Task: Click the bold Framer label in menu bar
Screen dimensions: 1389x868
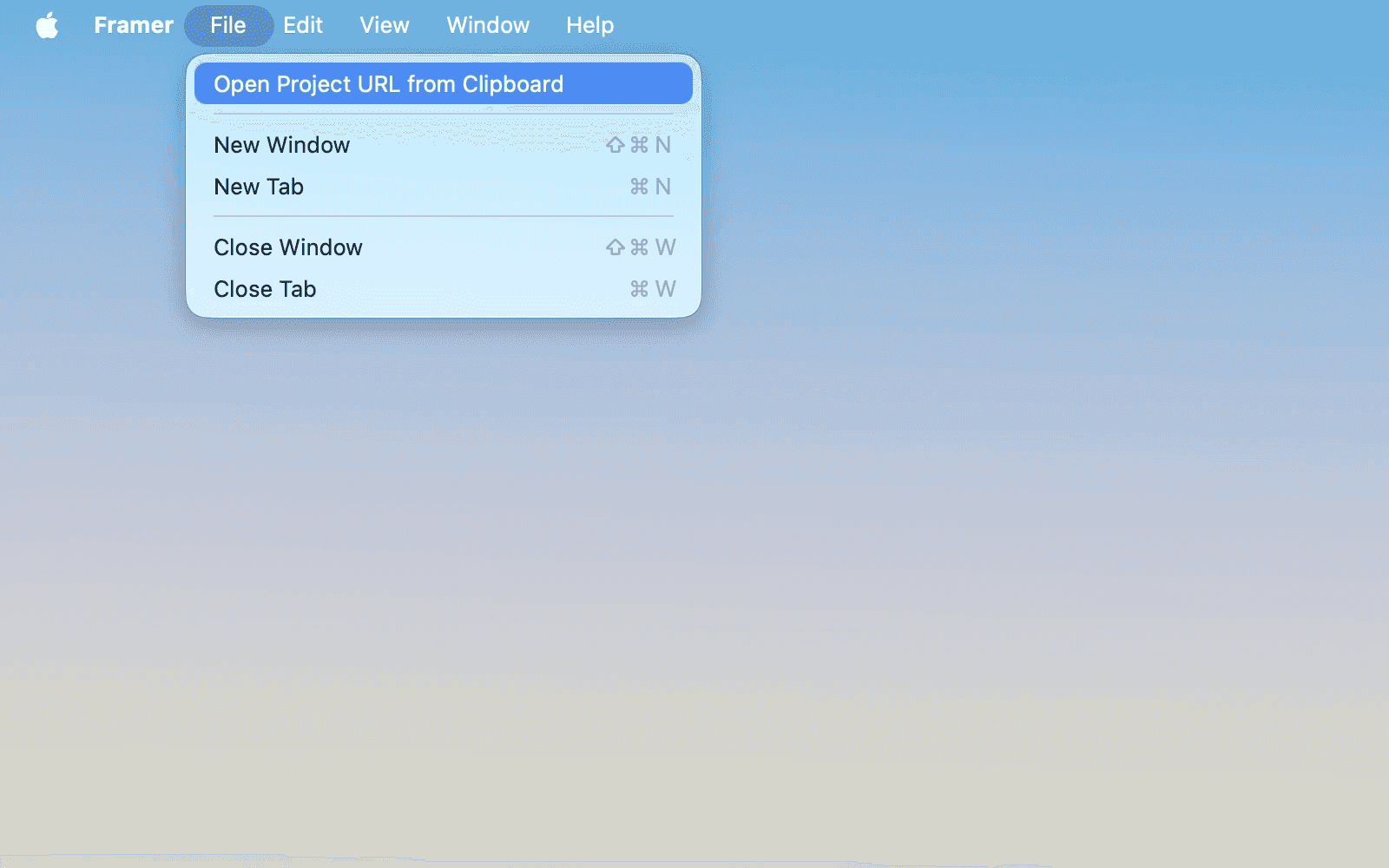Action: pyautogui.click(x=134, y=24)
